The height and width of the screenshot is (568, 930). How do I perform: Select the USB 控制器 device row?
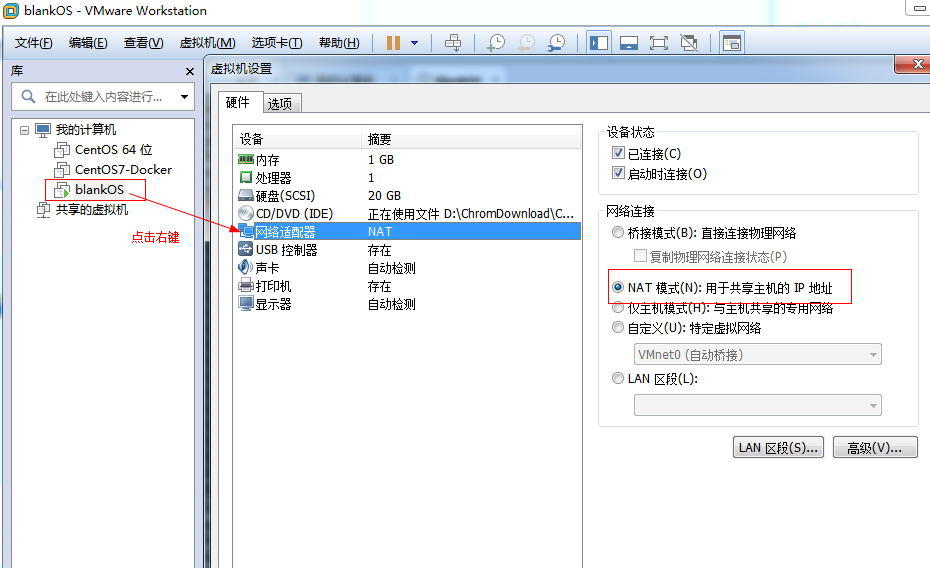407,250
